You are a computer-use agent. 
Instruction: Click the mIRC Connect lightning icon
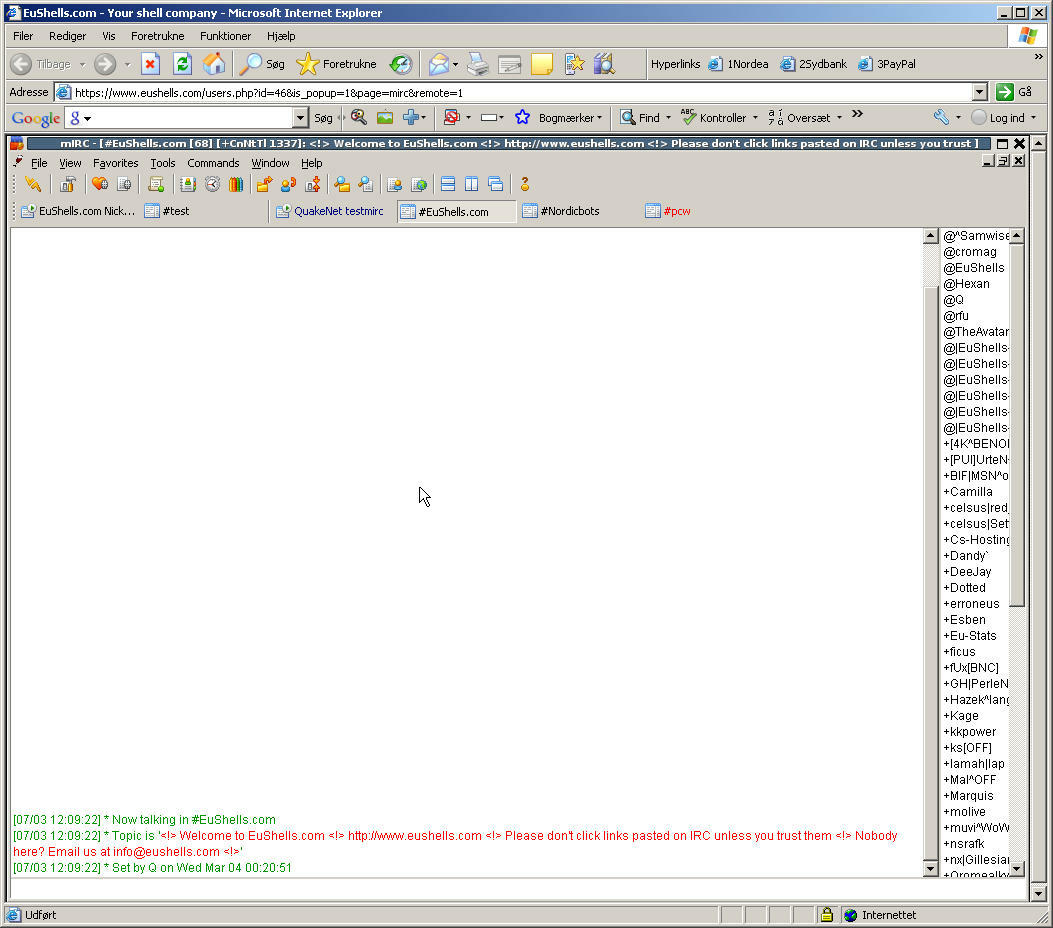tap(32, 184)
